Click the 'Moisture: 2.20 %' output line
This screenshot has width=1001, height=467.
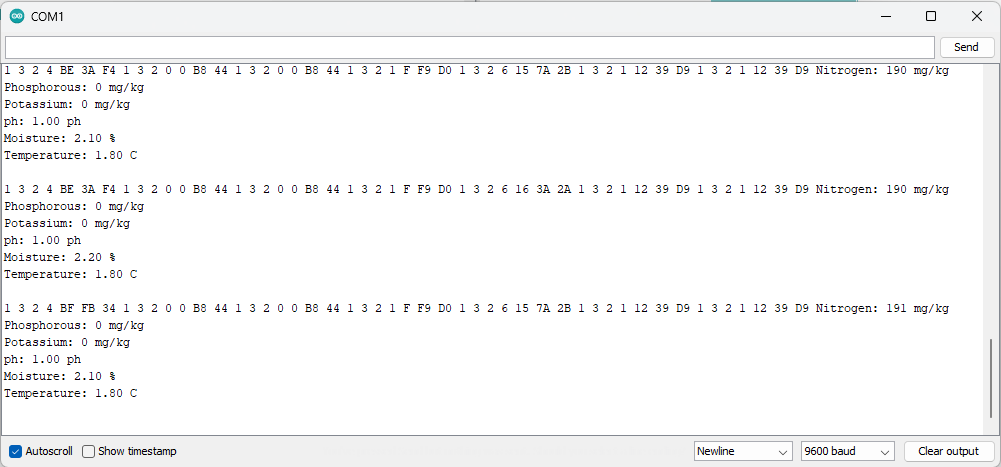60,257
